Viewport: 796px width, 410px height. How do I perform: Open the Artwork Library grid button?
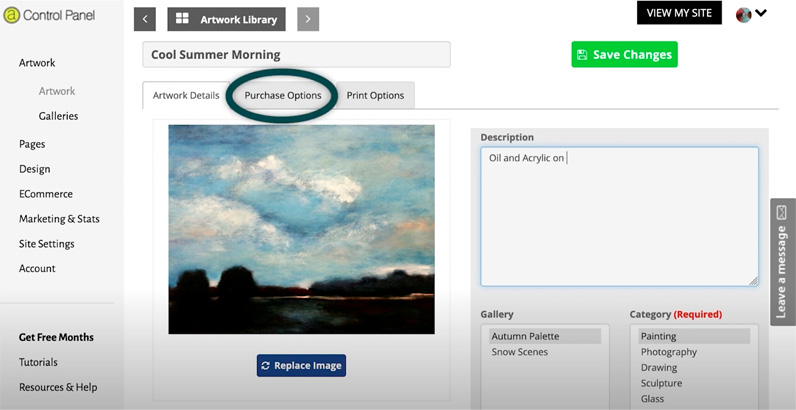[x=227, y=19]
